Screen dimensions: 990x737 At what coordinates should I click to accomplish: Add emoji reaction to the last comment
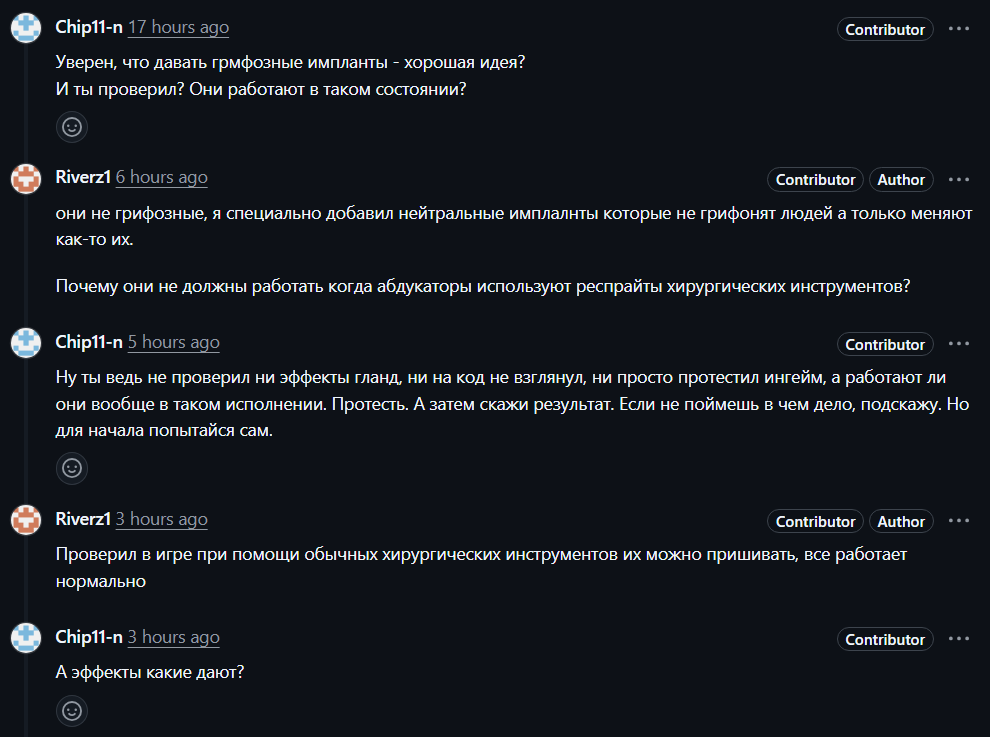[72, 710]
